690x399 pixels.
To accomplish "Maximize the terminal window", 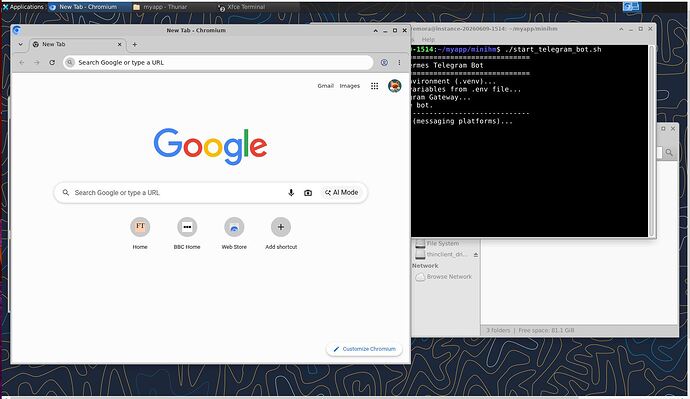I will coord(641,29).
